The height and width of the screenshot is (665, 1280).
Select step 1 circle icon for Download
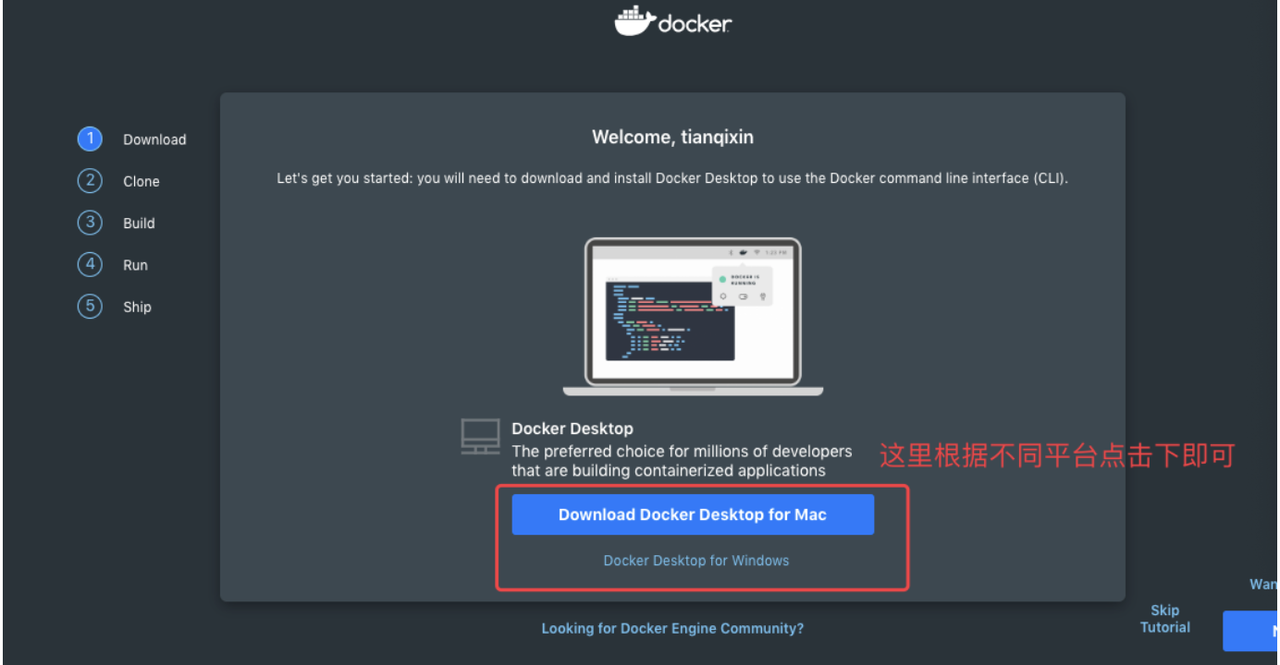pos(90,139)
